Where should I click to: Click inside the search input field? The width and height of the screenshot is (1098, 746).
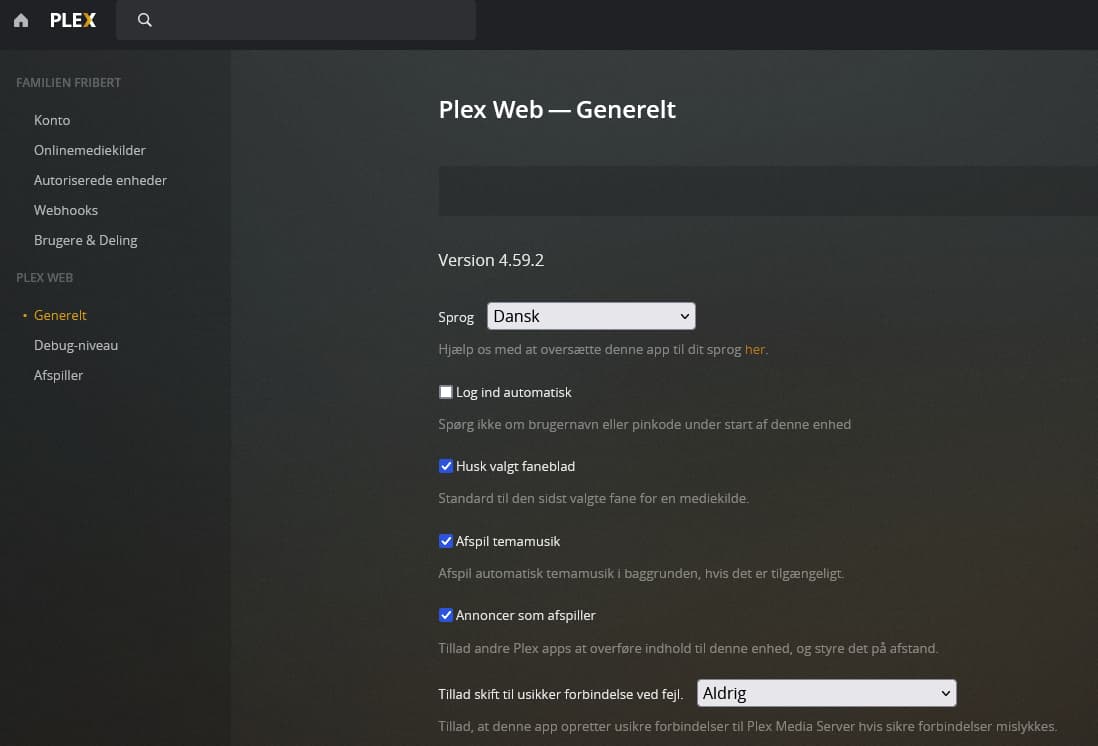point(310,20)
